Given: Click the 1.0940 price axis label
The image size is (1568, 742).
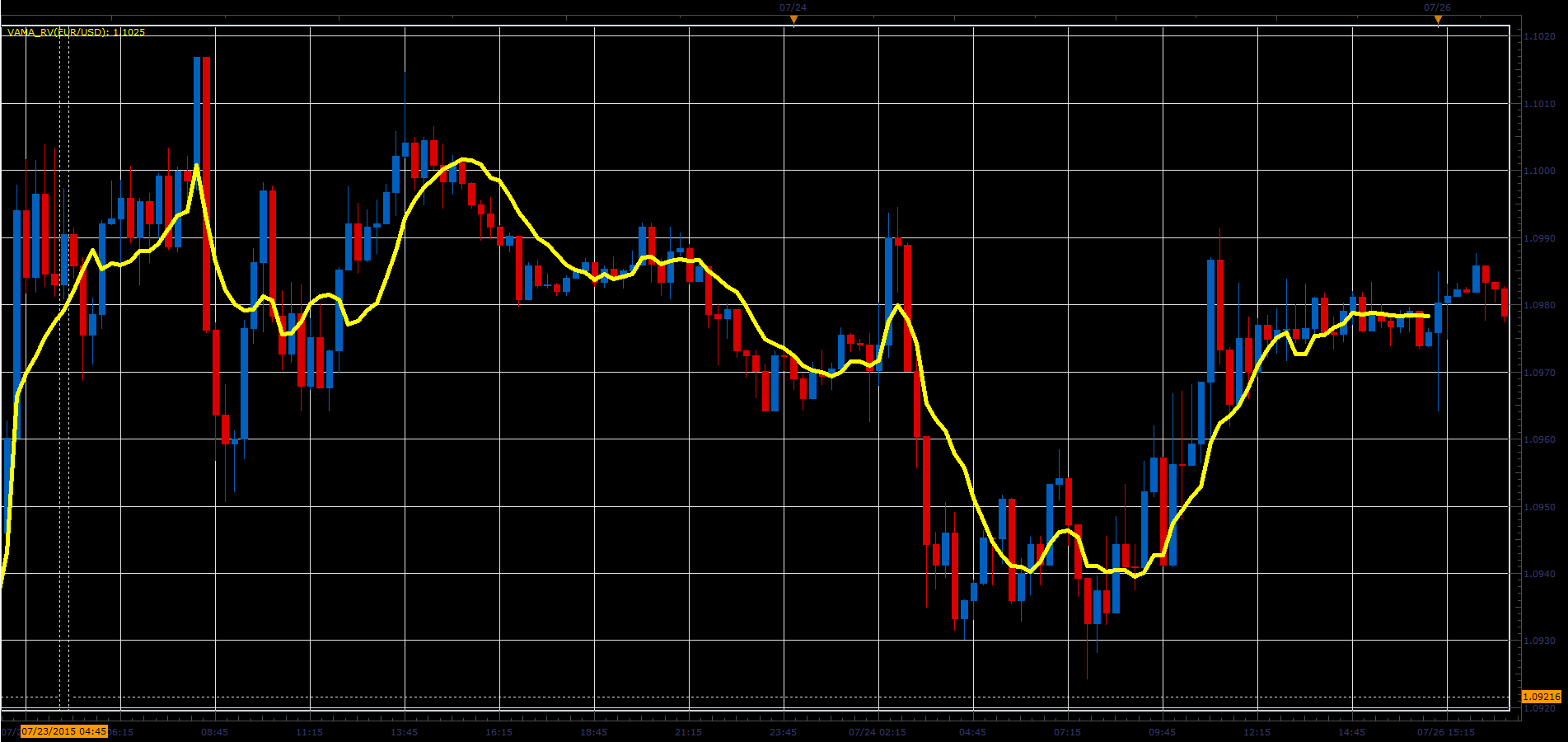Looking at the screenshot, I should (x=1540, y=574).
